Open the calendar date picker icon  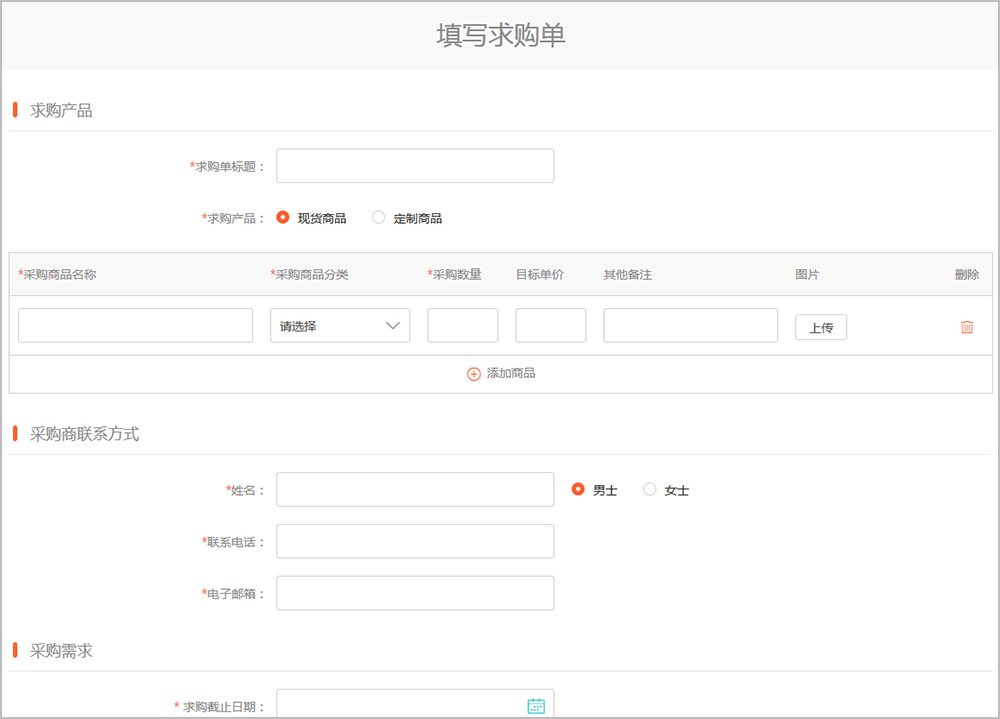536,706
